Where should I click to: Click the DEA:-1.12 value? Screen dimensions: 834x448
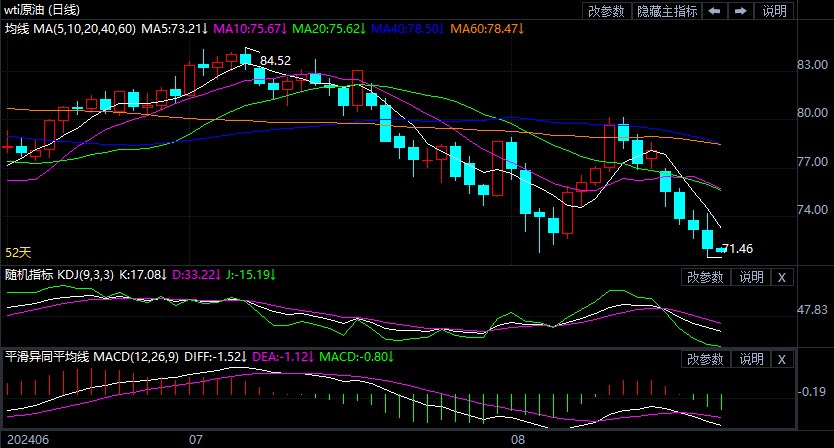(283, 356)
